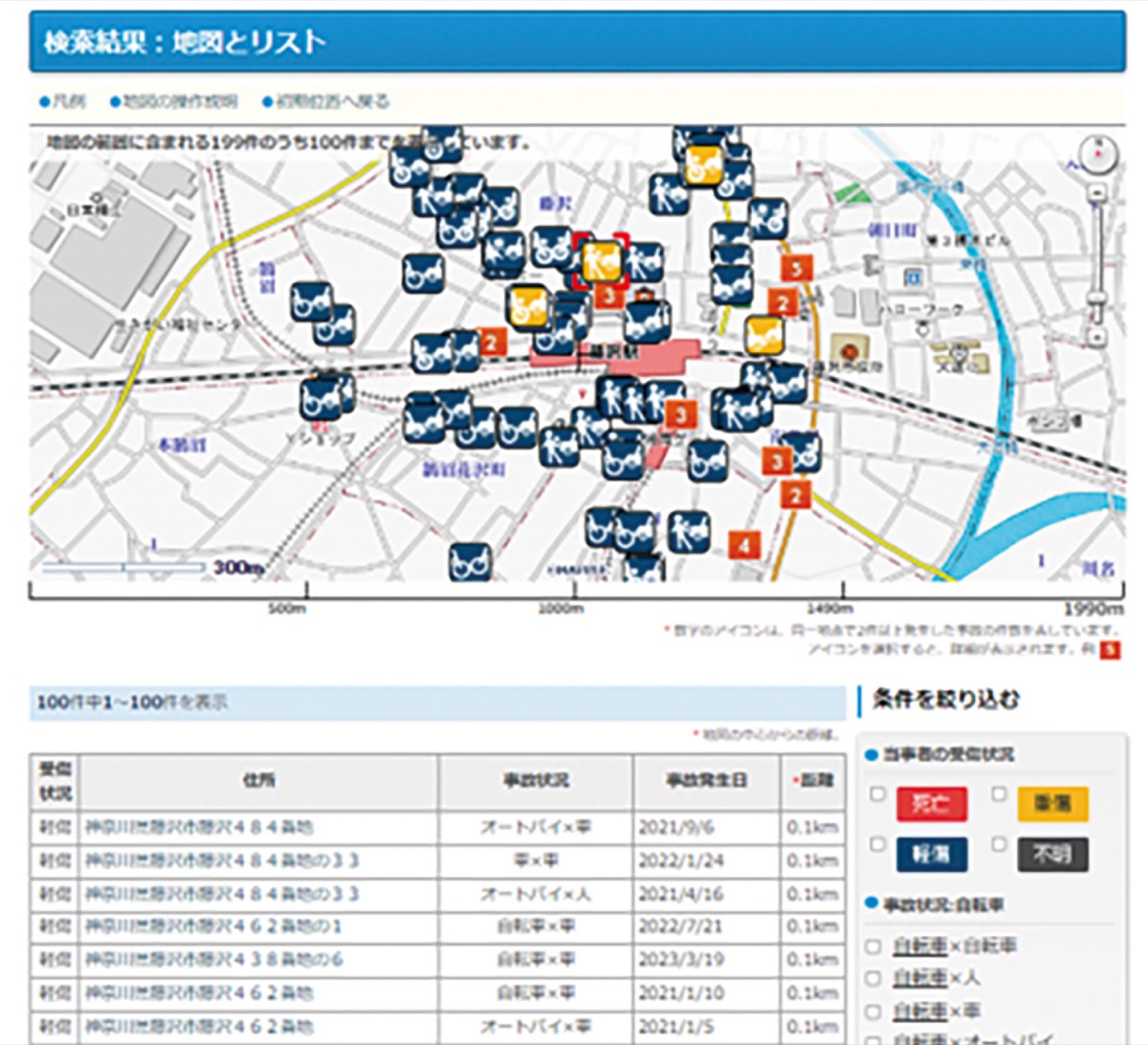Zoom out using the map minus button
This screenshot has width=1148, height=1045.
click(1097, 336)
